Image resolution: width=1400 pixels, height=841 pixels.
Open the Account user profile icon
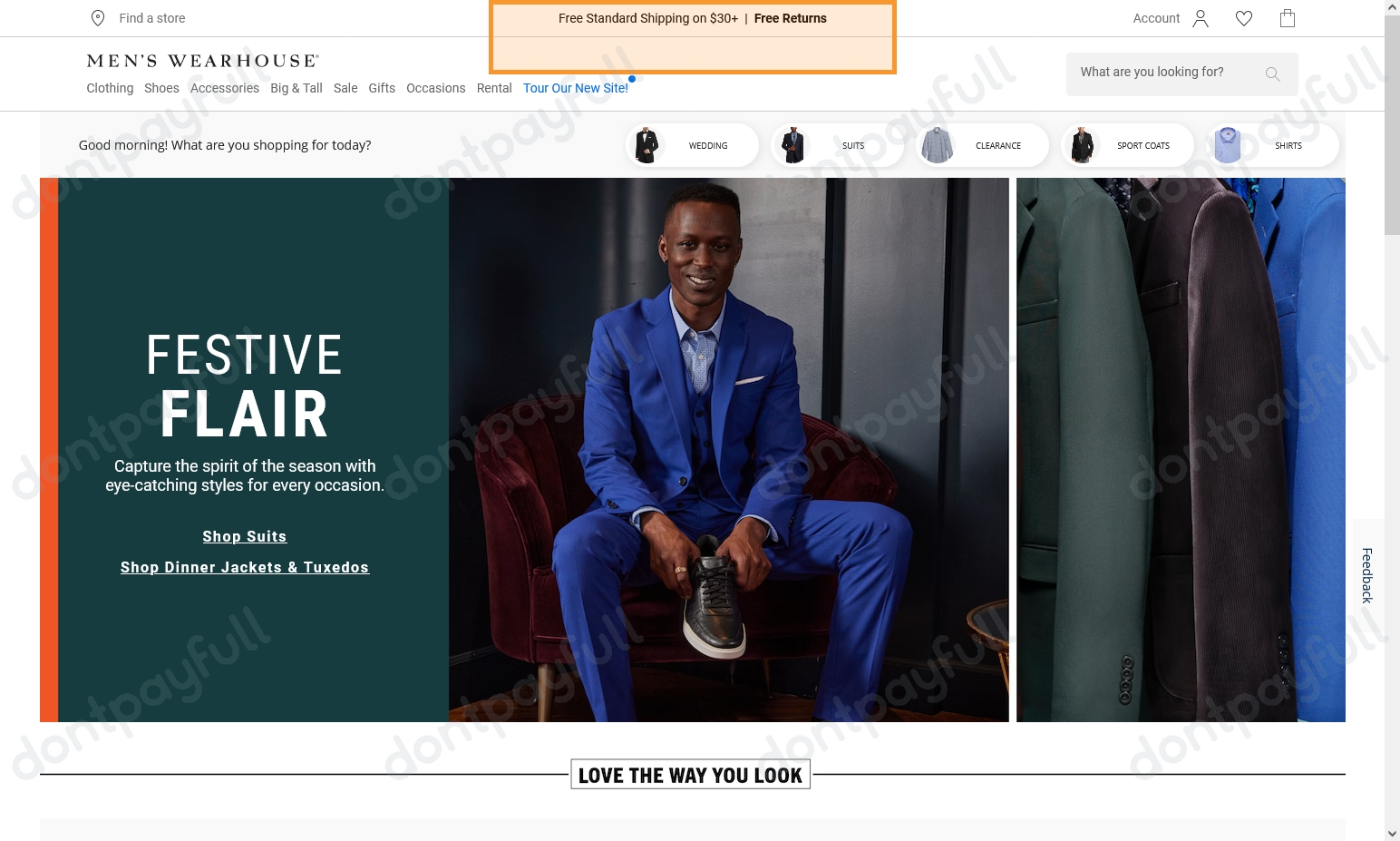click(x=1201, y=18)
